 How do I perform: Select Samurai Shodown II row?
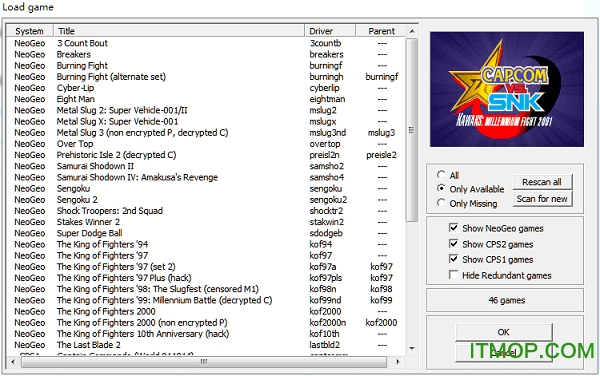pos(206,166)
